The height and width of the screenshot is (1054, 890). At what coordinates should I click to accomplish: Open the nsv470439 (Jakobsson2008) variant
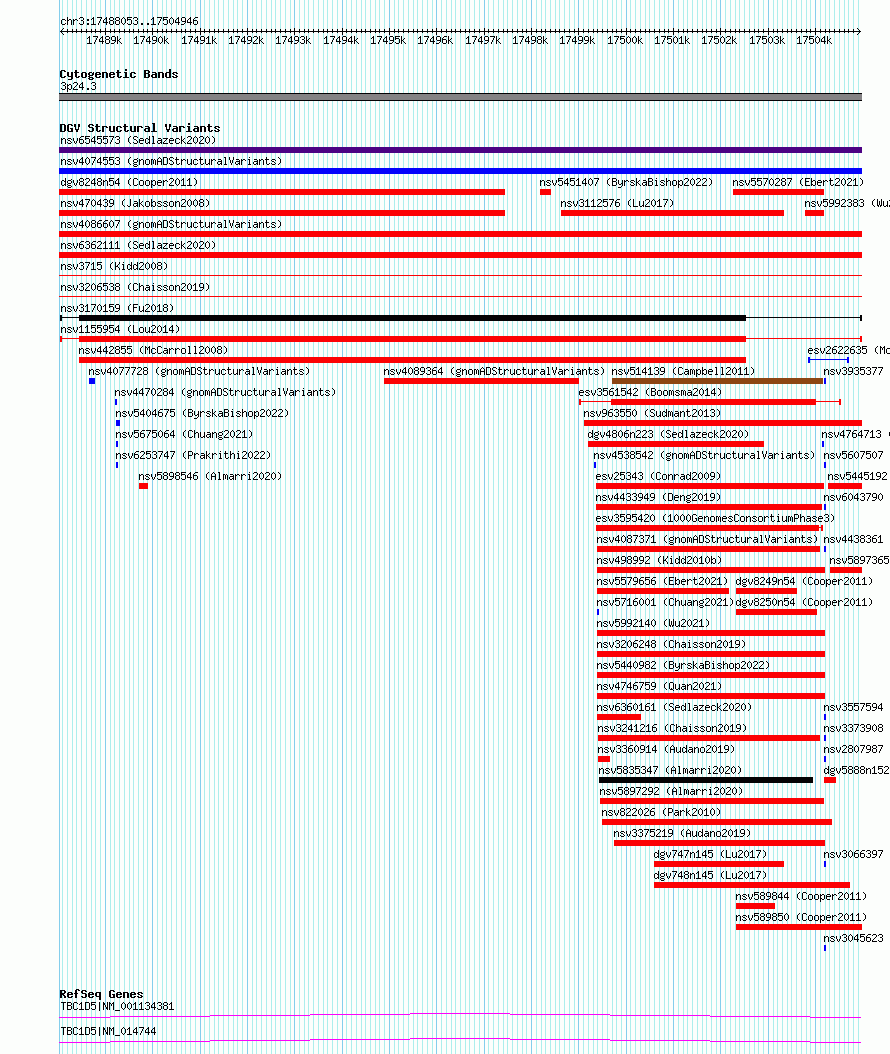[x=135, y=203]
